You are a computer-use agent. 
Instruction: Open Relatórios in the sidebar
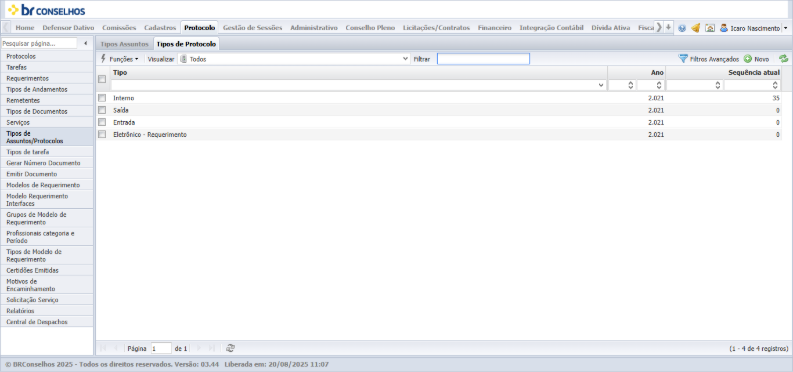[47, 311]
